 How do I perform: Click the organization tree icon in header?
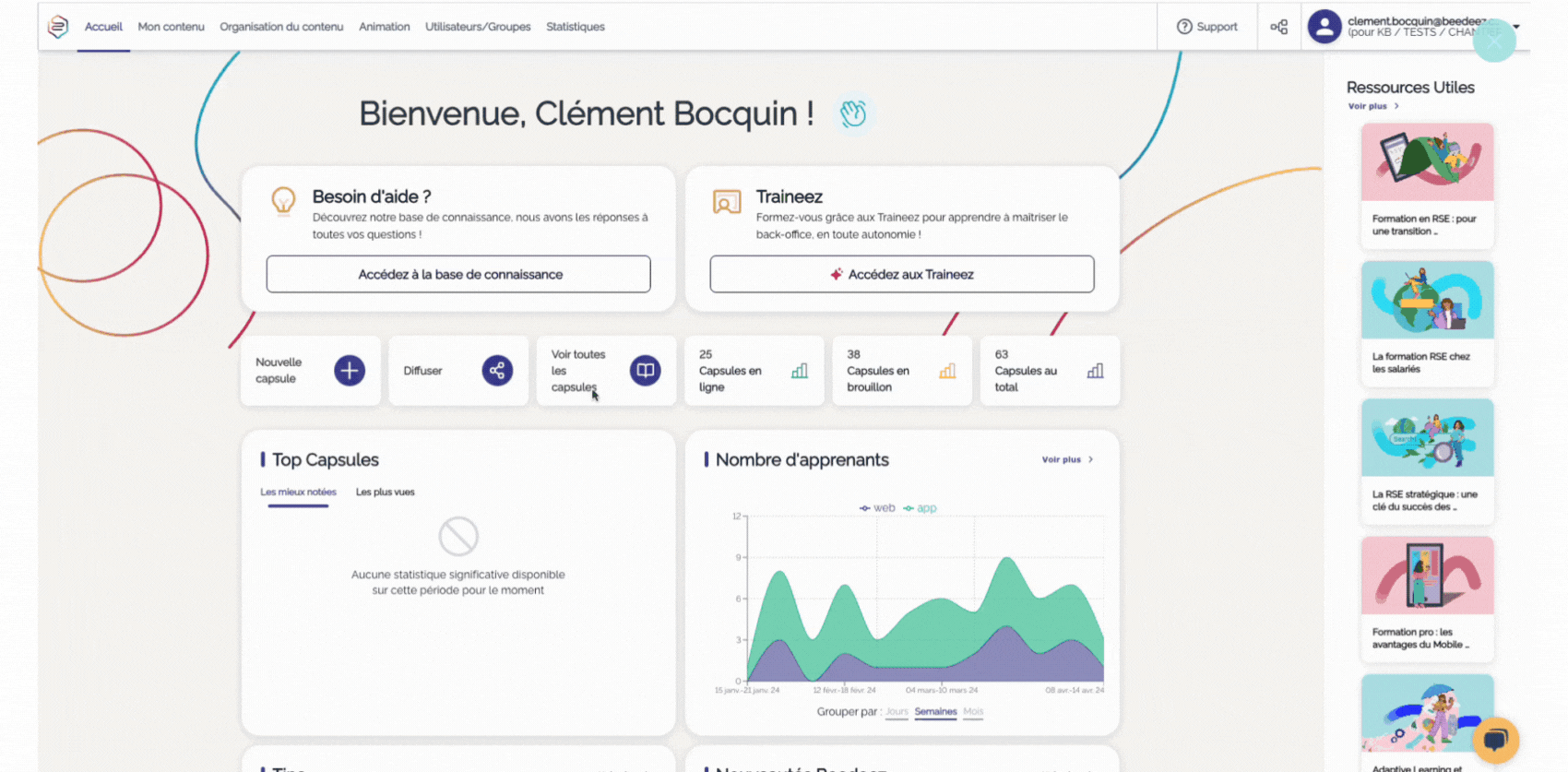(x=1278, y=27)
